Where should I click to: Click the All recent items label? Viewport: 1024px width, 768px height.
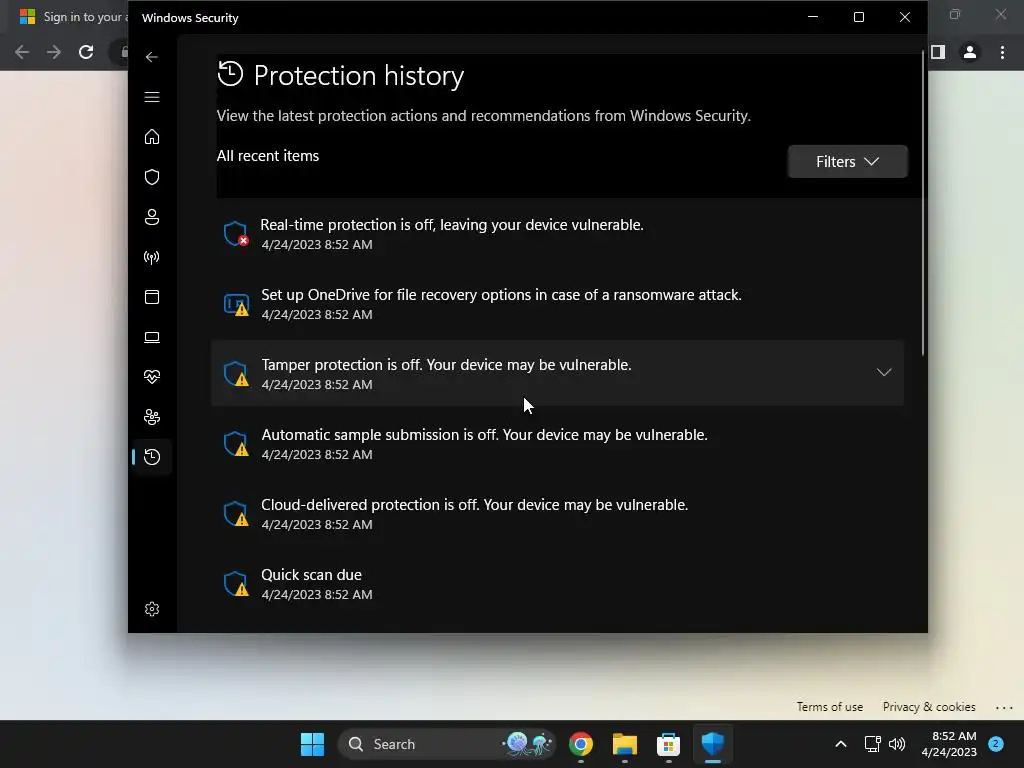(x=268, y=155)
